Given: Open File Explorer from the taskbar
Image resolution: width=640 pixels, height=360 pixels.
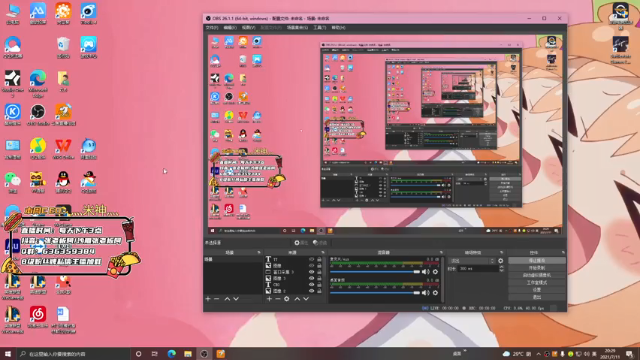Looking at the screenshot, I should tap(188, 354).
